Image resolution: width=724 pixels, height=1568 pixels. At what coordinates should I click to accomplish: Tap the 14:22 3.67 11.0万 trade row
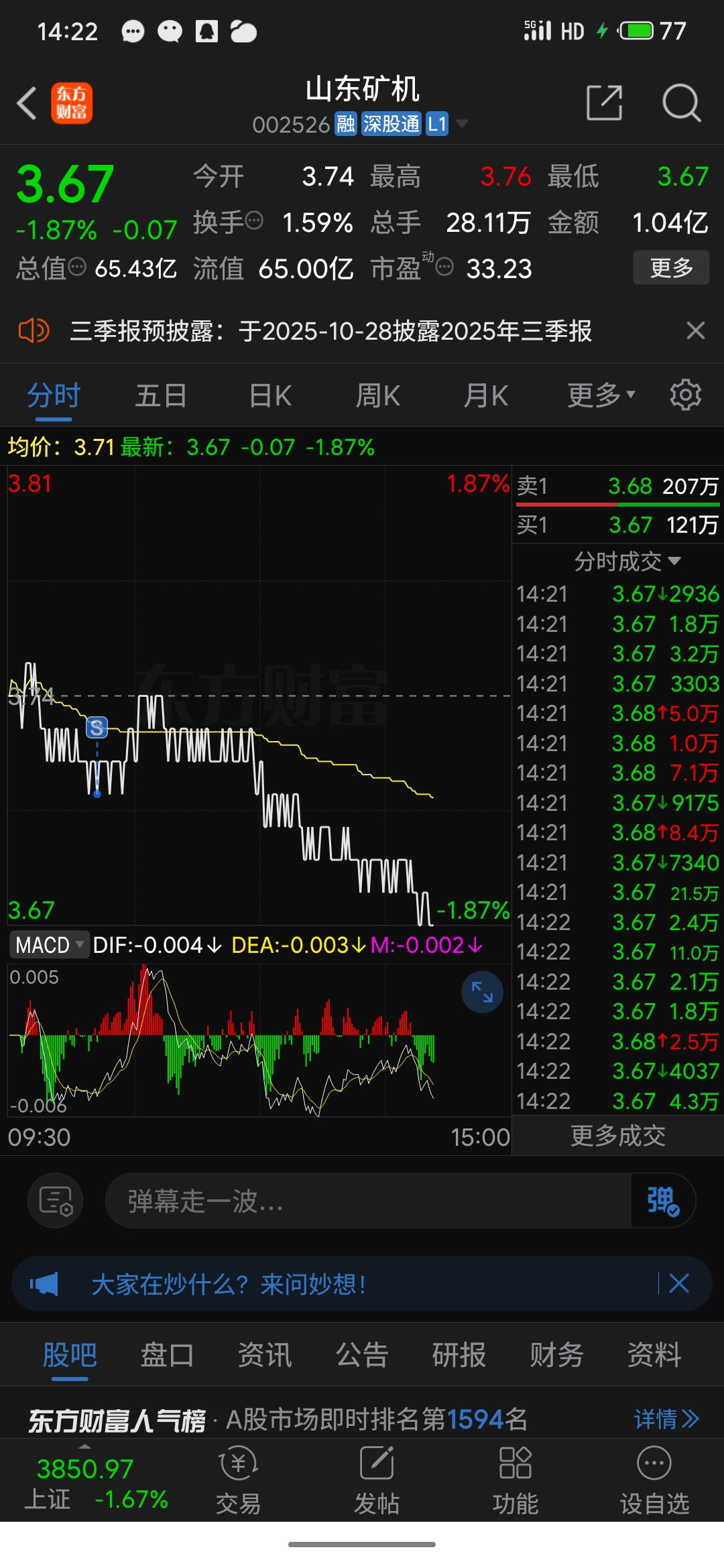tap(617, 952)
